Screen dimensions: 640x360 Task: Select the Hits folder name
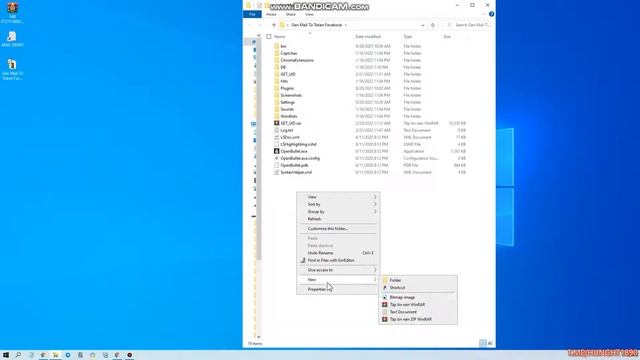284,81
